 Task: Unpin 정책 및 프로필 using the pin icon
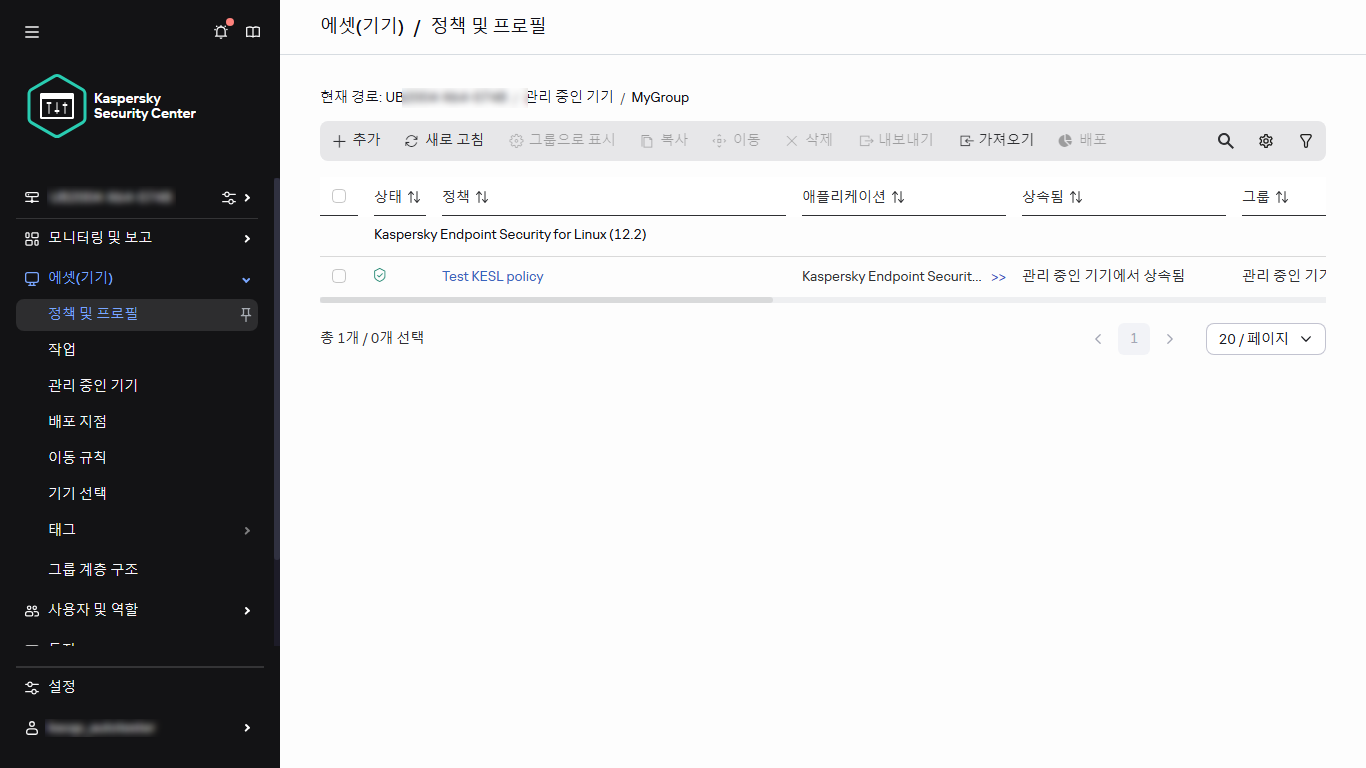click(247, 314)
